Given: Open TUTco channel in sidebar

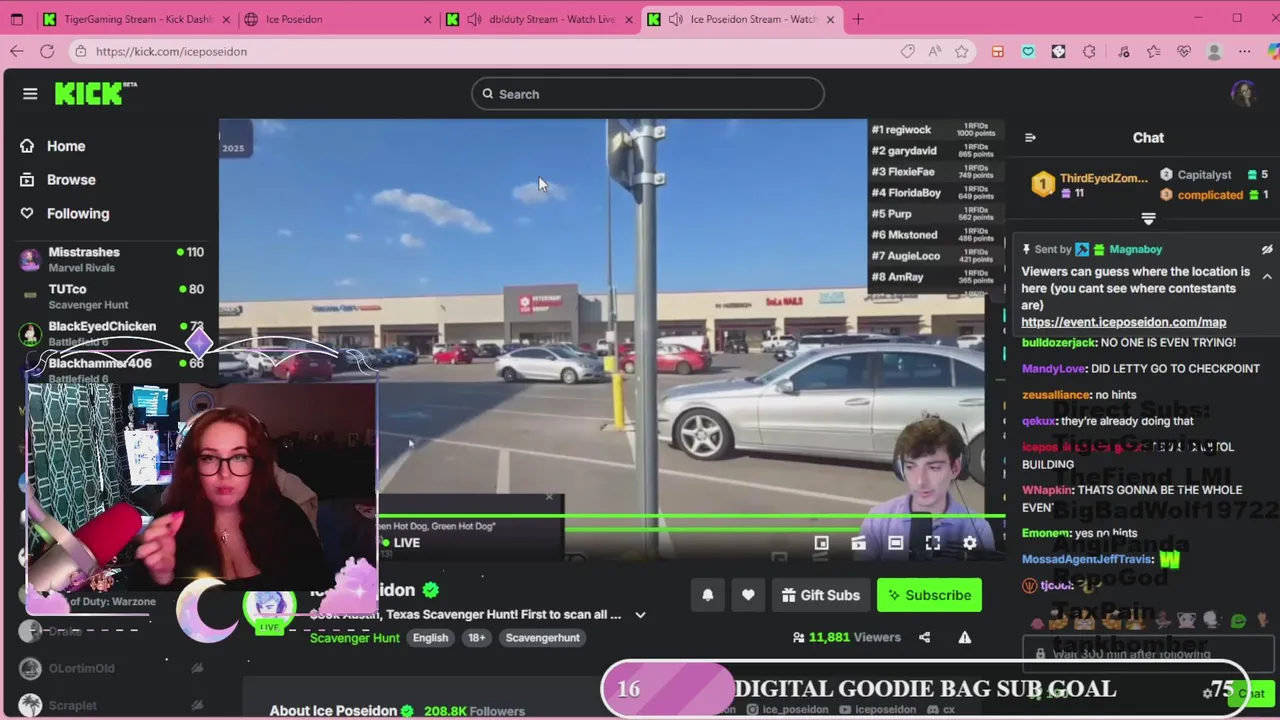Looking at the screenshot, I should [x=110, y=296].
